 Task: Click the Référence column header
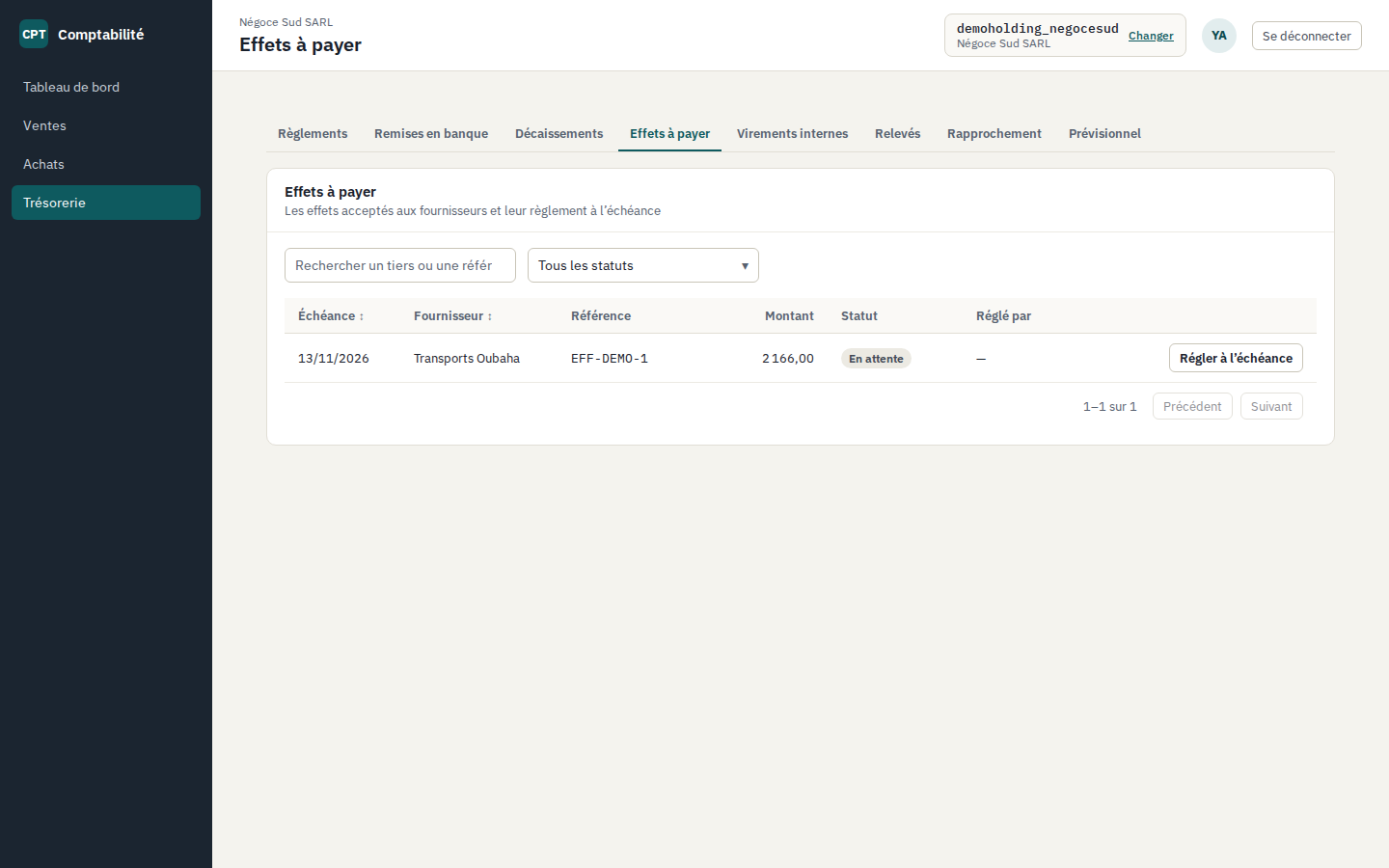tap(601, 315)
